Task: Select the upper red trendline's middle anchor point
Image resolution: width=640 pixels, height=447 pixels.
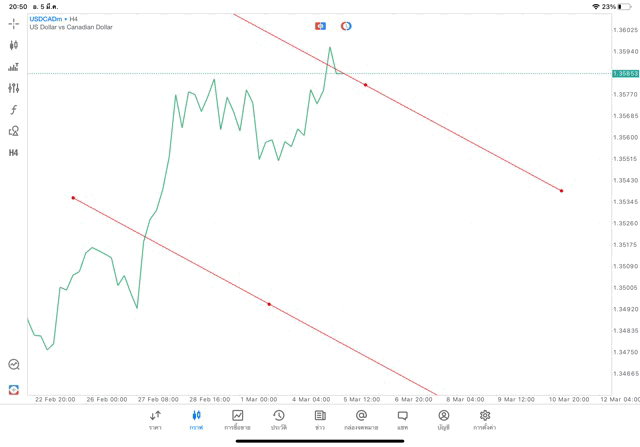Action: pyautogui.click(x=365, y=85)
